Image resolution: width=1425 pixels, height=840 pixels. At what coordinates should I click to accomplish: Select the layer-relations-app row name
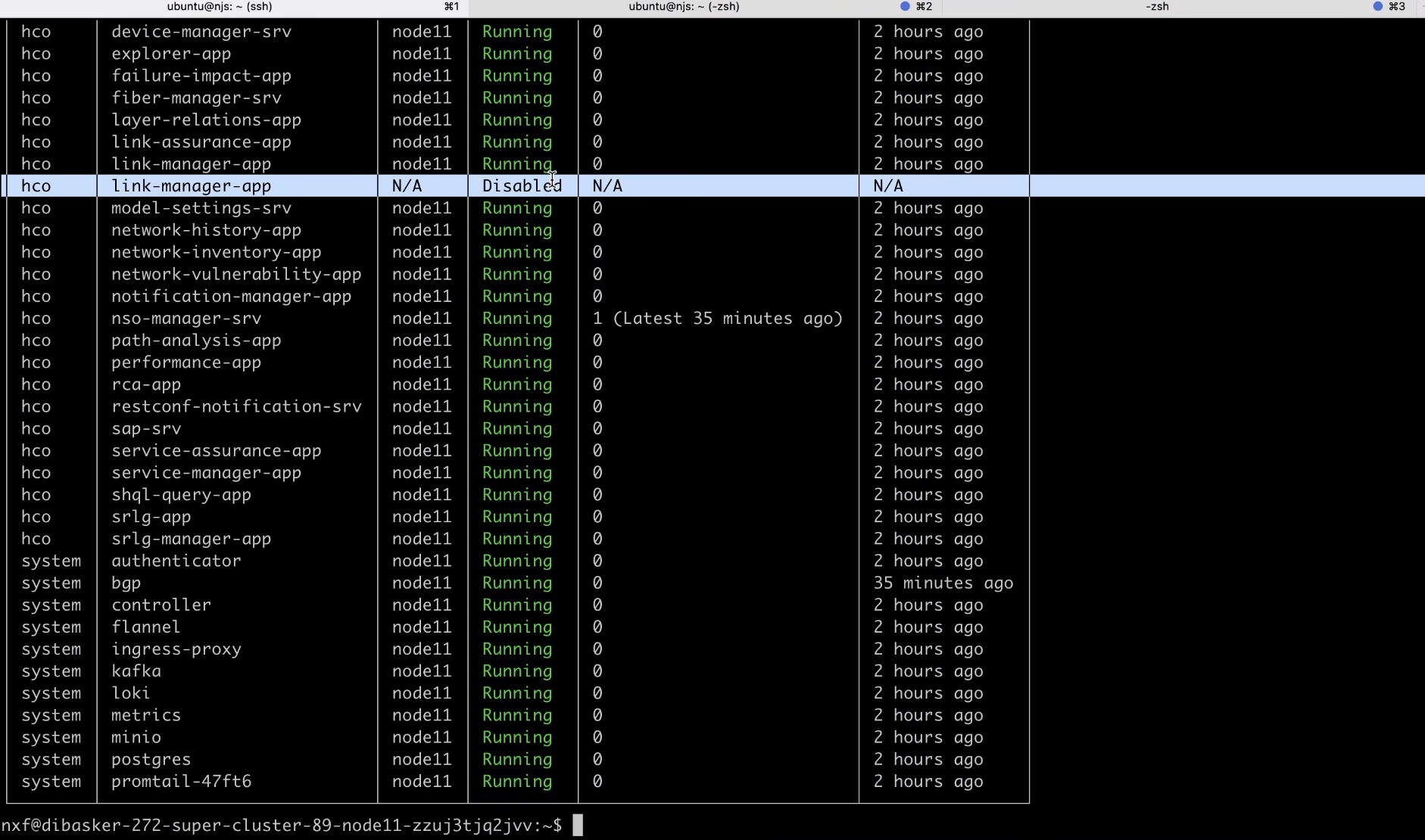[206, 120]
